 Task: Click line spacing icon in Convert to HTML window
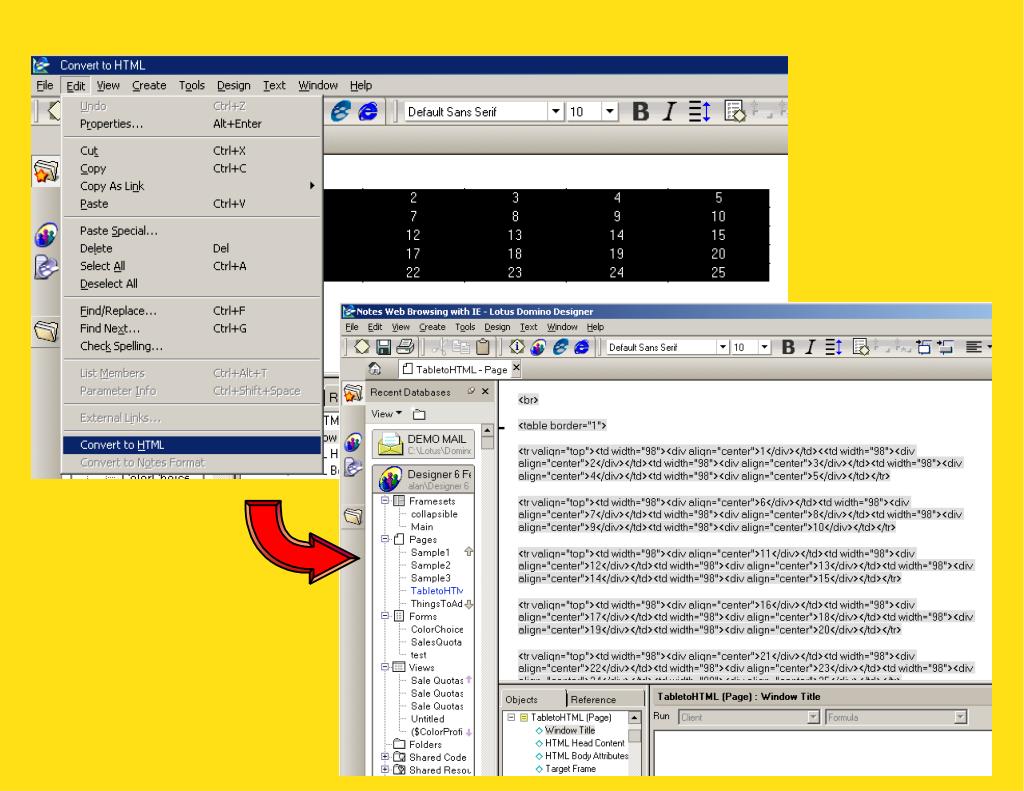699,112
